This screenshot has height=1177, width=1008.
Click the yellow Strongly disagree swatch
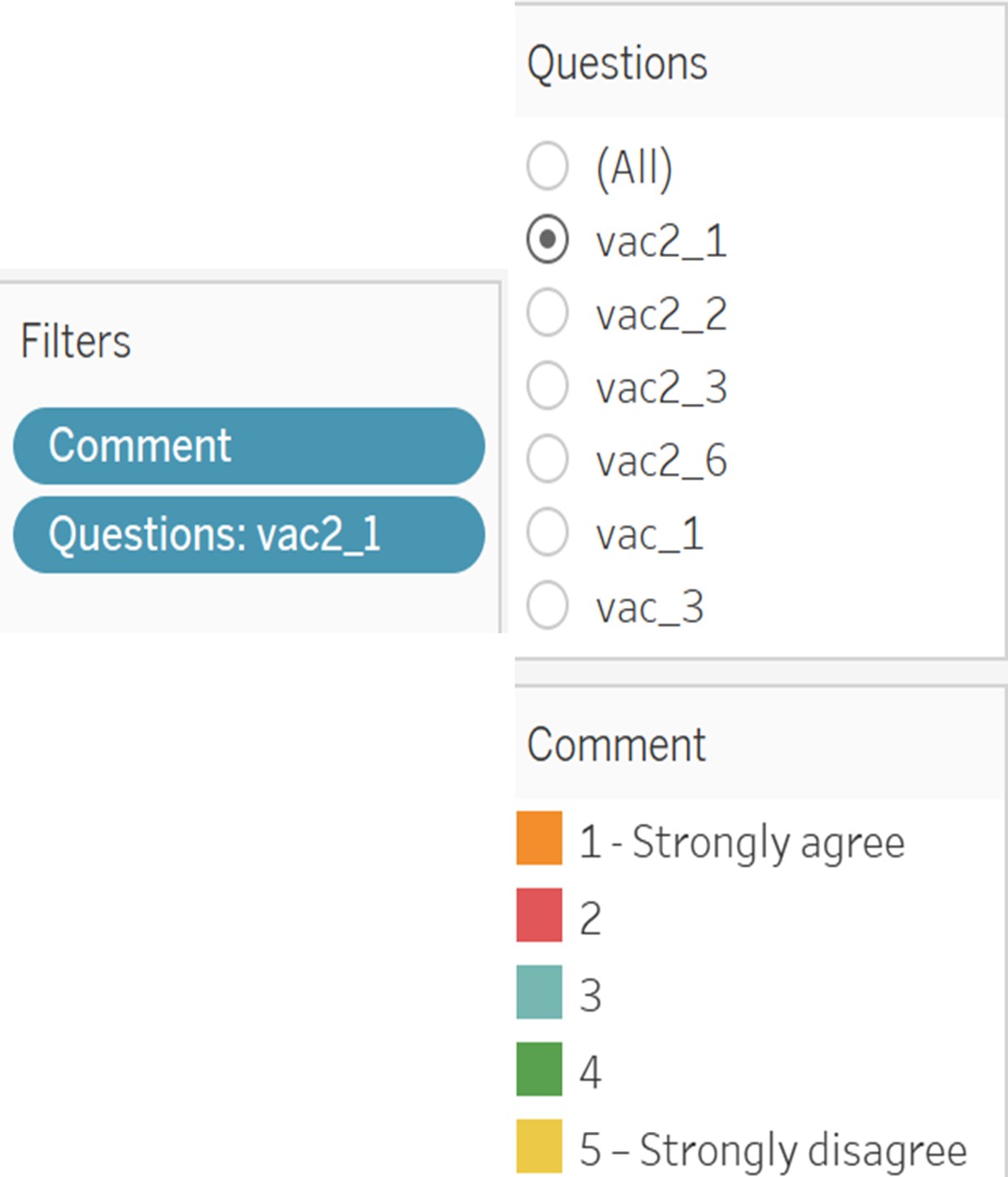(539, 1146)
